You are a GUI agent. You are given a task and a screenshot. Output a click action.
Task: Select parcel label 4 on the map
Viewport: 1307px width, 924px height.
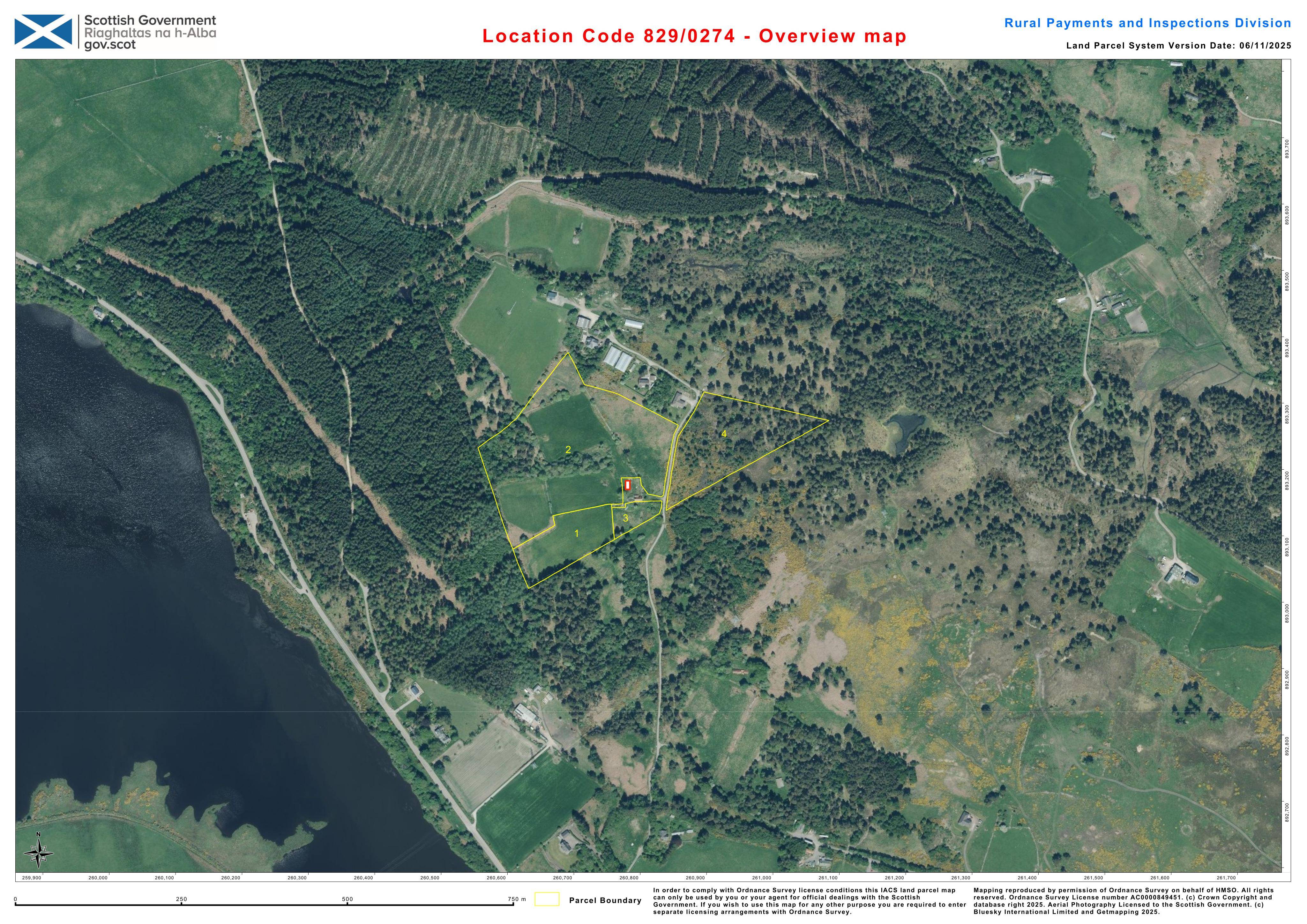[724, 434]
